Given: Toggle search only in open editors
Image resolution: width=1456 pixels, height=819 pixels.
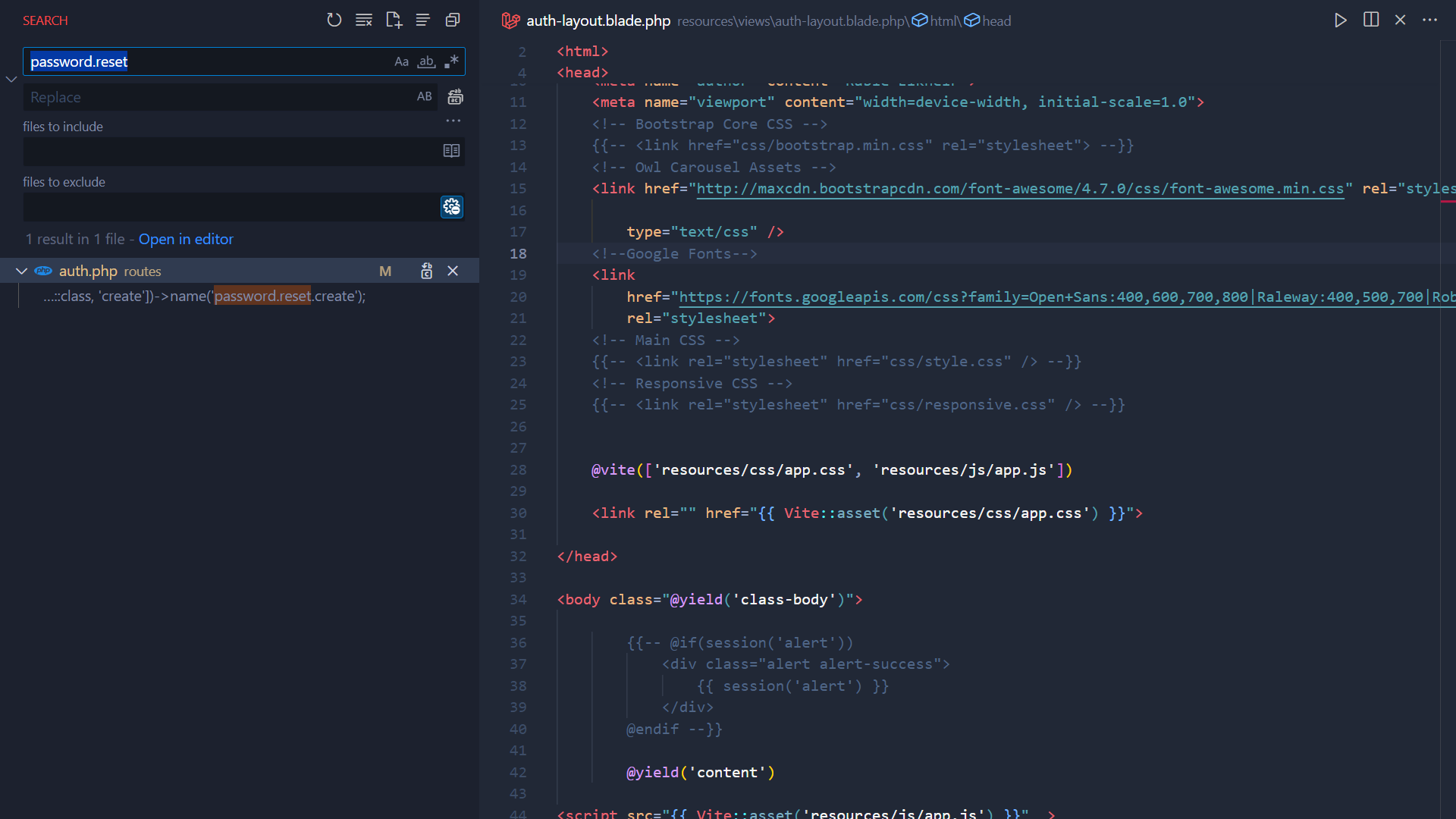Looking at the screenshot, I should (x=451, y=151).
